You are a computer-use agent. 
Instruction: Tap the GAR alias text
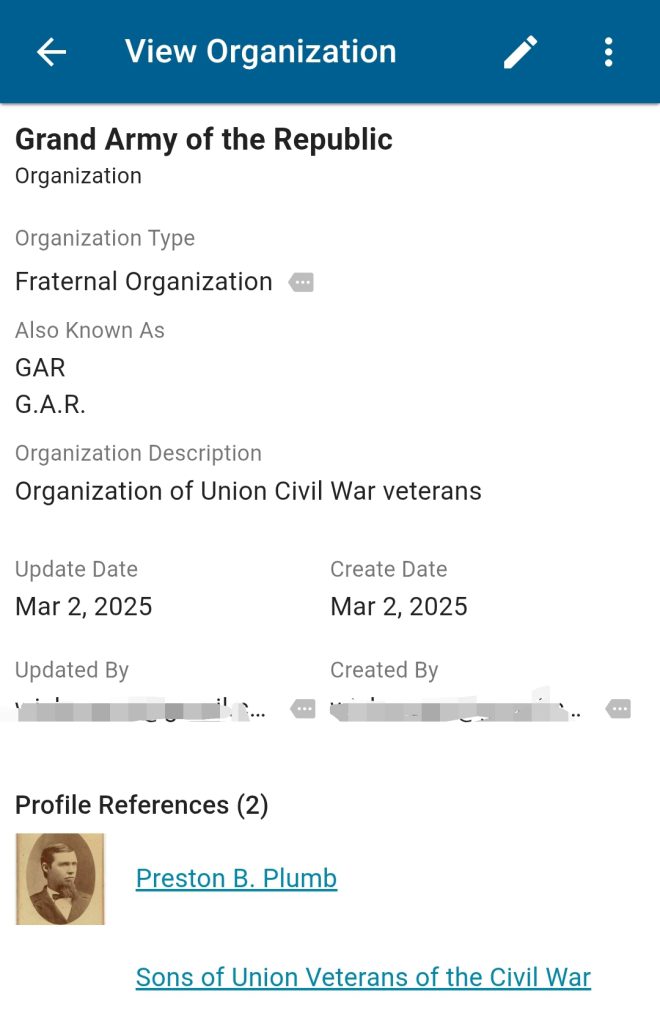tap(40, 368)
